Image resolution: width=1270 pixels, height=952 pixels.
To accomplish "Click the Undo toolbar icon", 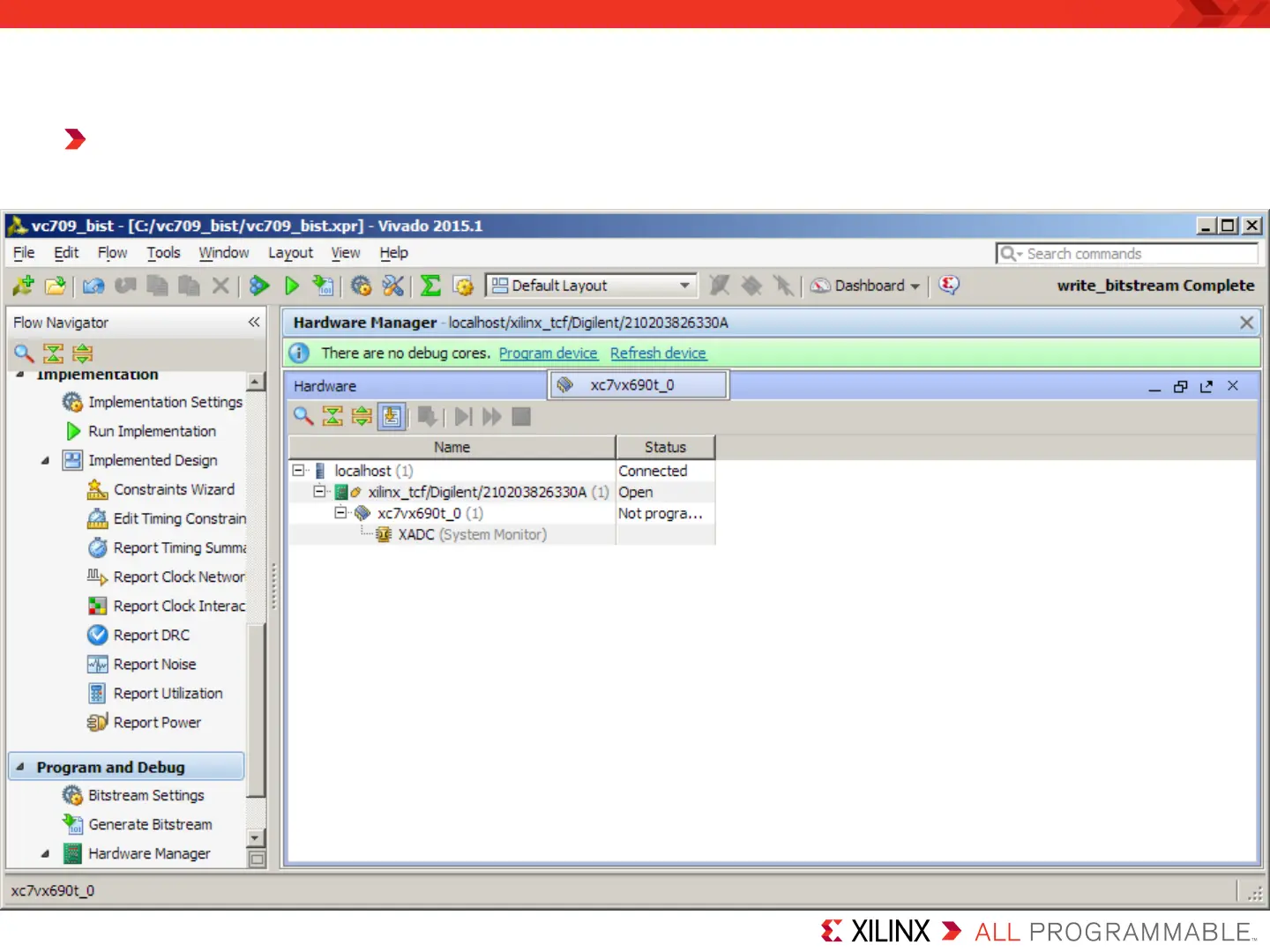I will point(93,286).
